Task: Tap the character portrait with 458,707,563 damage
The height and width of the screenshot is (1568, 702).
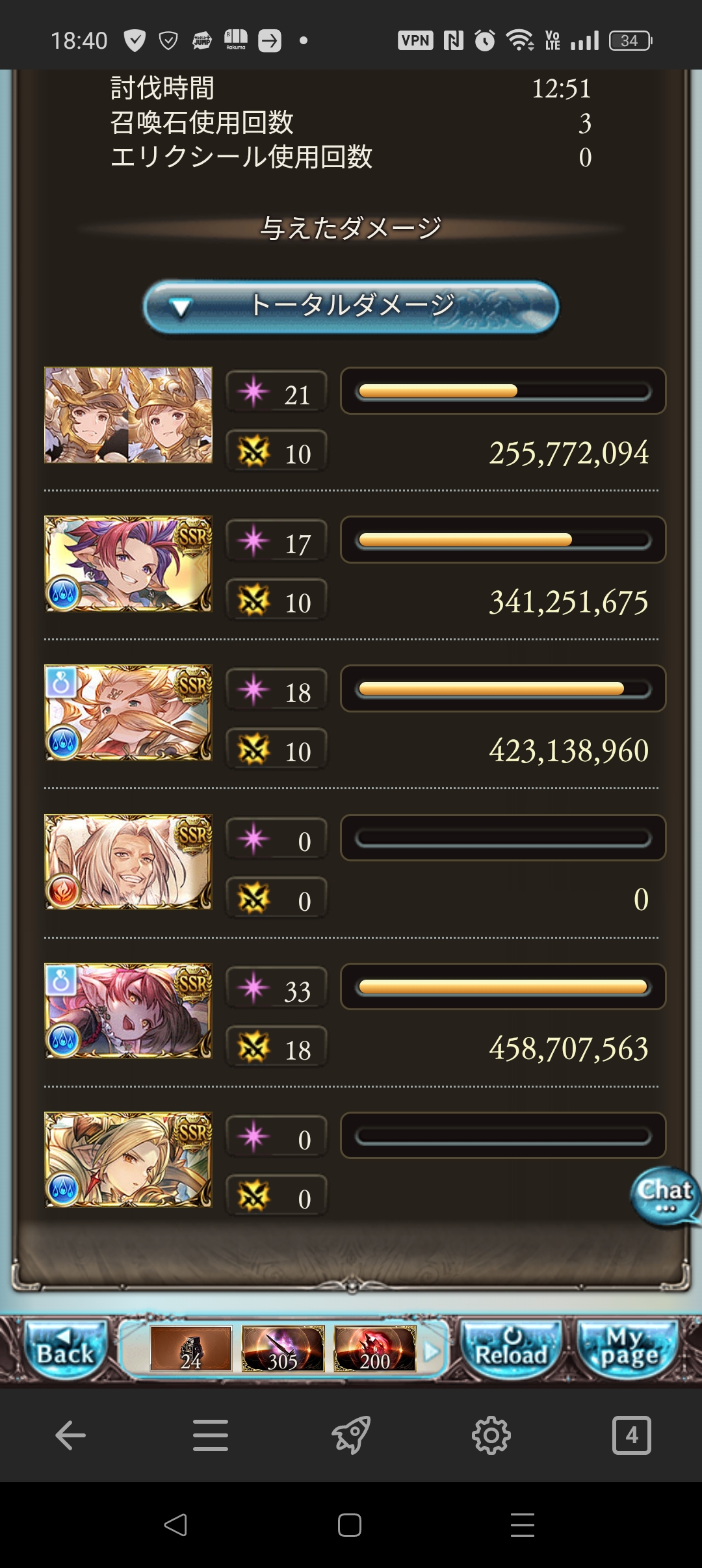Action: click(x=128, y=1011)
